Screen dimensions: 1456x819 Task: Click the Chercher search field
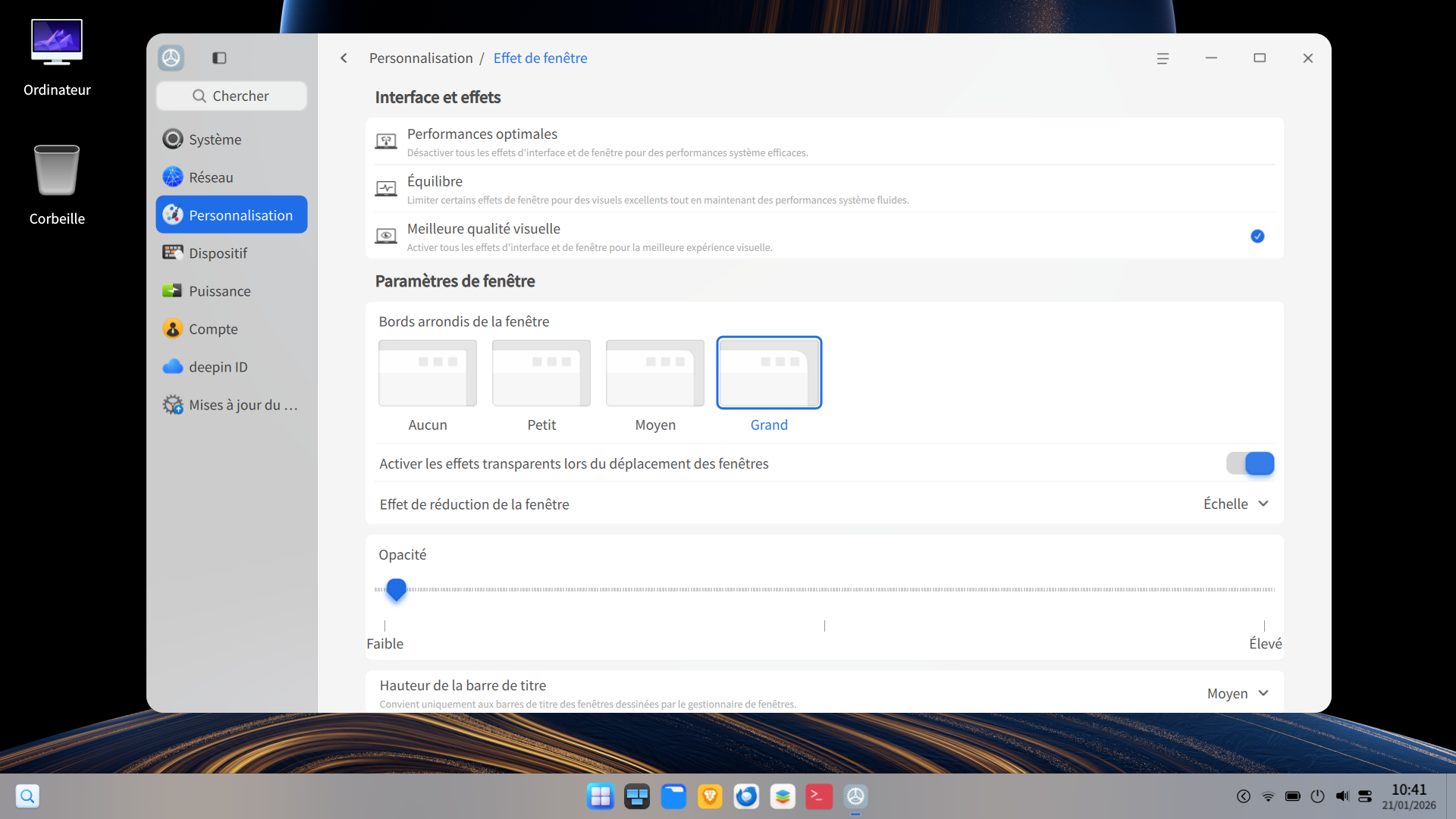[x=231, y=96]
